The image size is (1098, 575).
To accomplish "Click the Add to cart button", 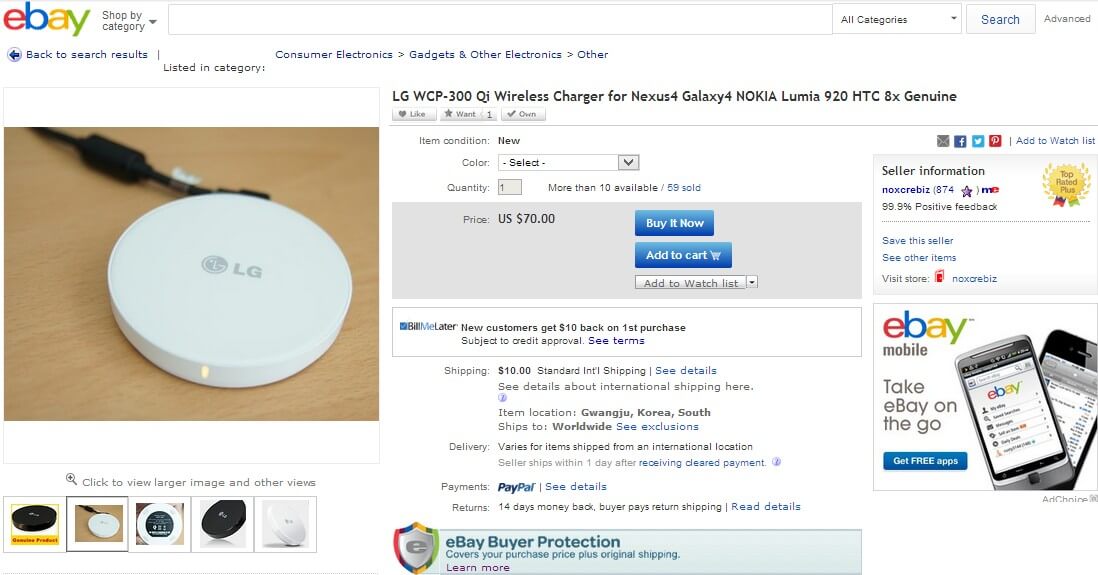I will click(x=683, y=255).
